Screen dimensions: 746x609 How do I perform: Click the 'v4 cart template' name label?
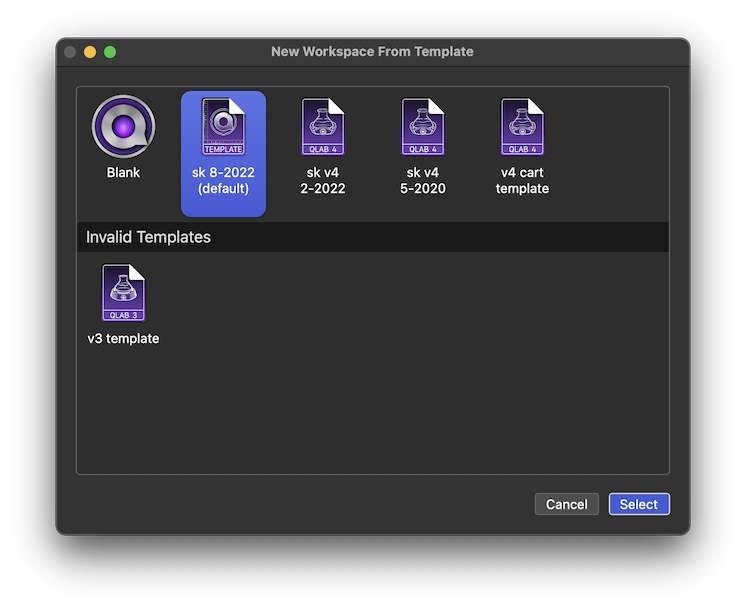(522, 180)
